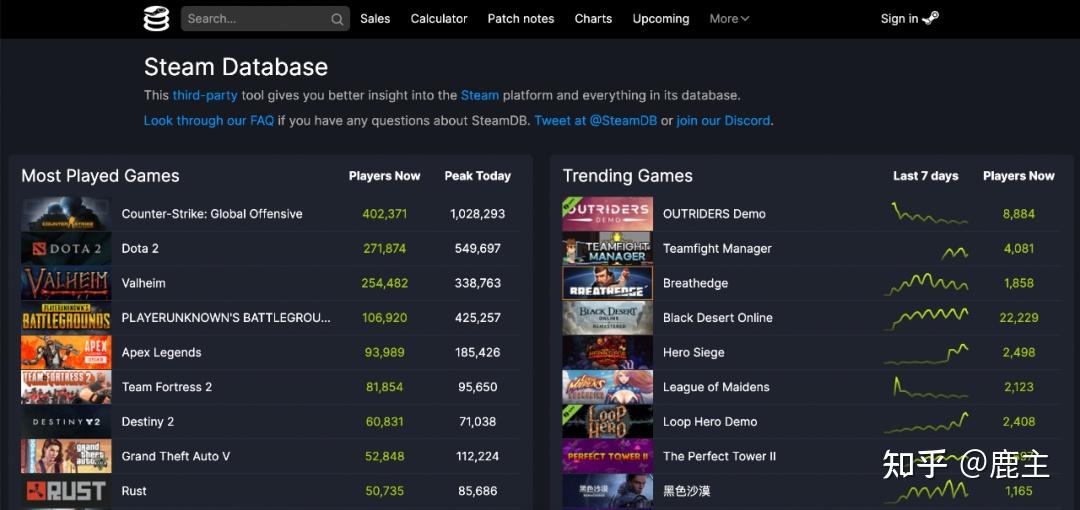Click the Counter-Strike thumbnail image

[66, 214]
